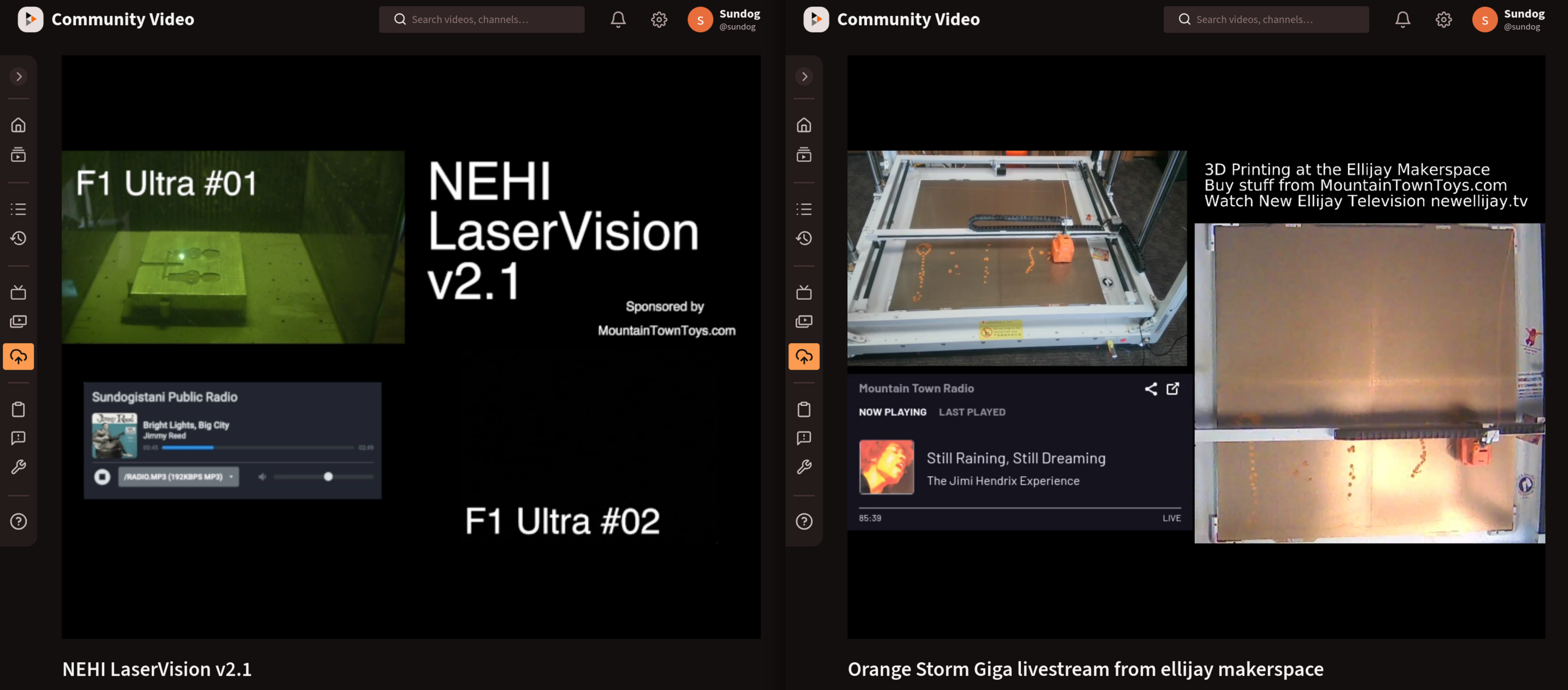Switch to the LAST PLAYED tab
The width and height of the screenshot is (1568, 690).
972,412
